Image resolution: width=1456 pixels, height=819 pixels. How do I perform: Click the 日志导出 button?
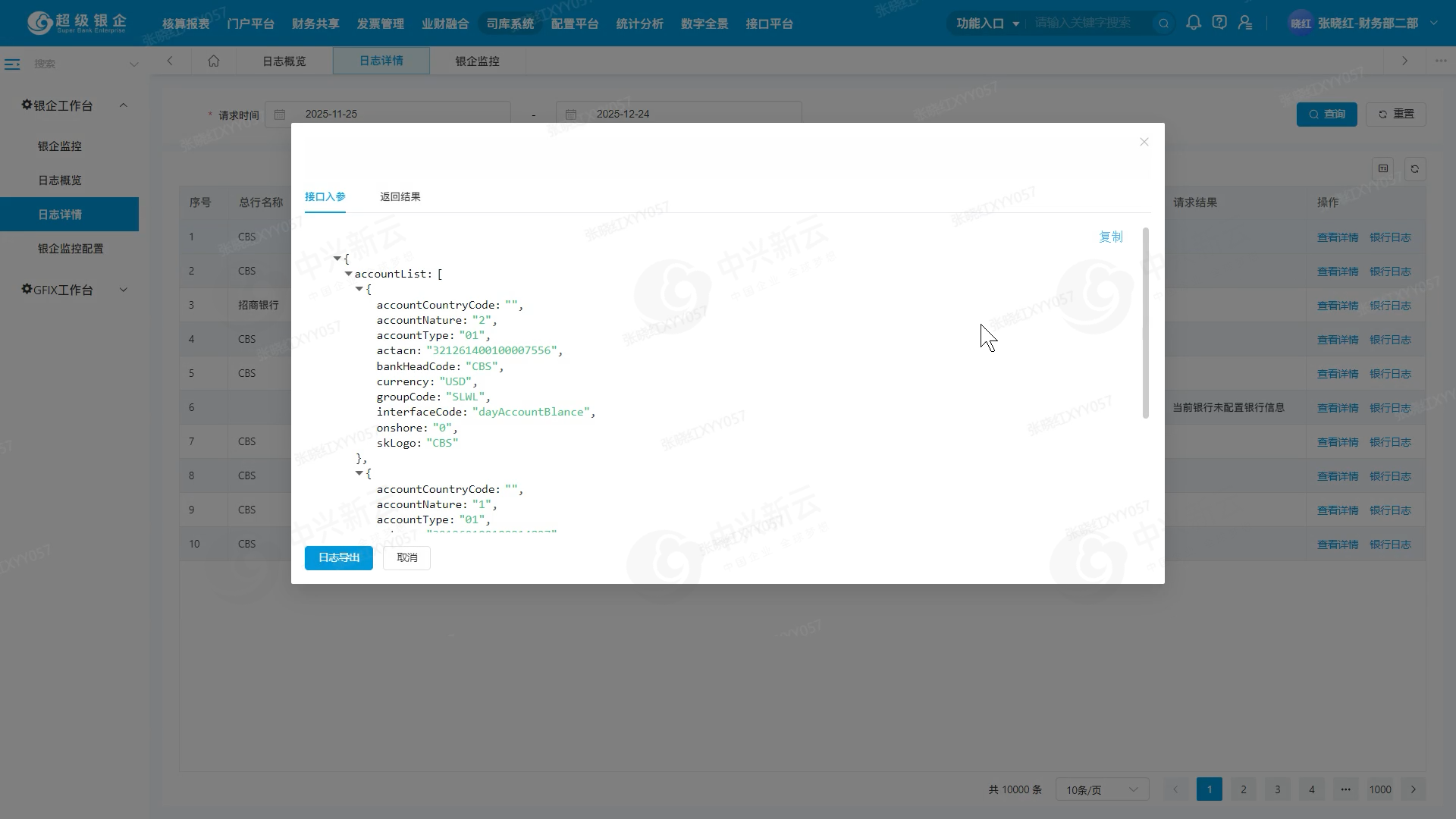tap(338, 557)
